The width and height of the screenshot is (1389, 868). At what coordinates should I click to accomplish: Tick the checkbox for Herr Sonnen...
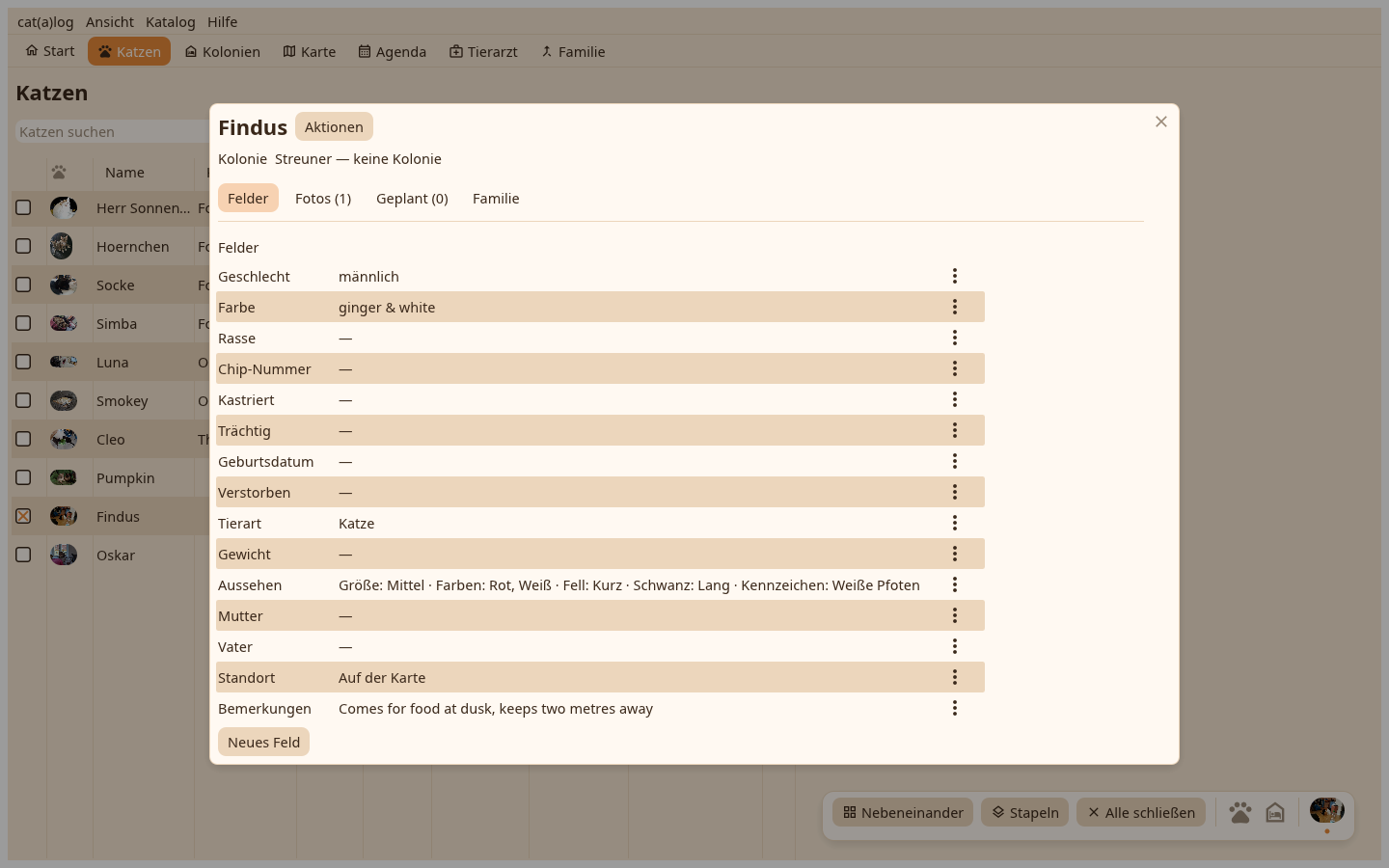pos(23,207)
